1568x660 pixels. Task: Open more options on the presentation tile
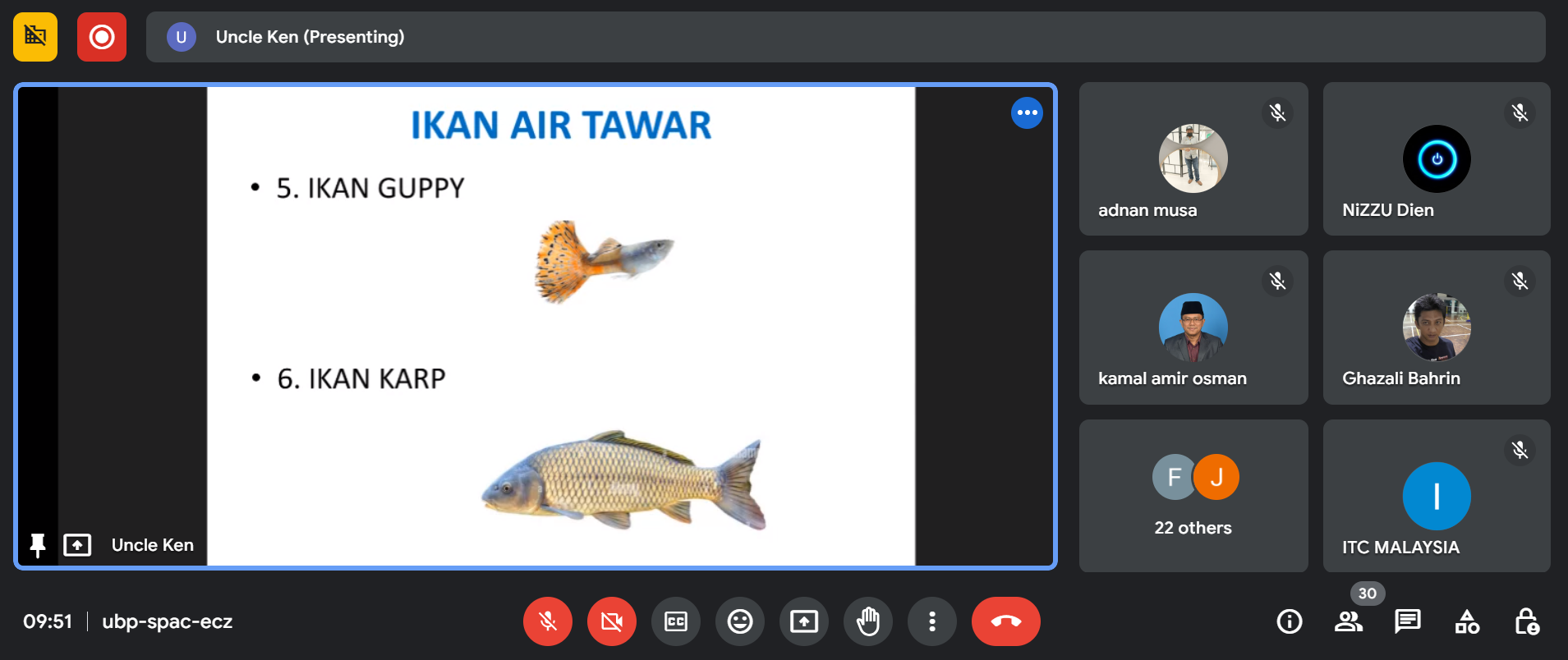pyautogui.click(x=1027, y=112)
